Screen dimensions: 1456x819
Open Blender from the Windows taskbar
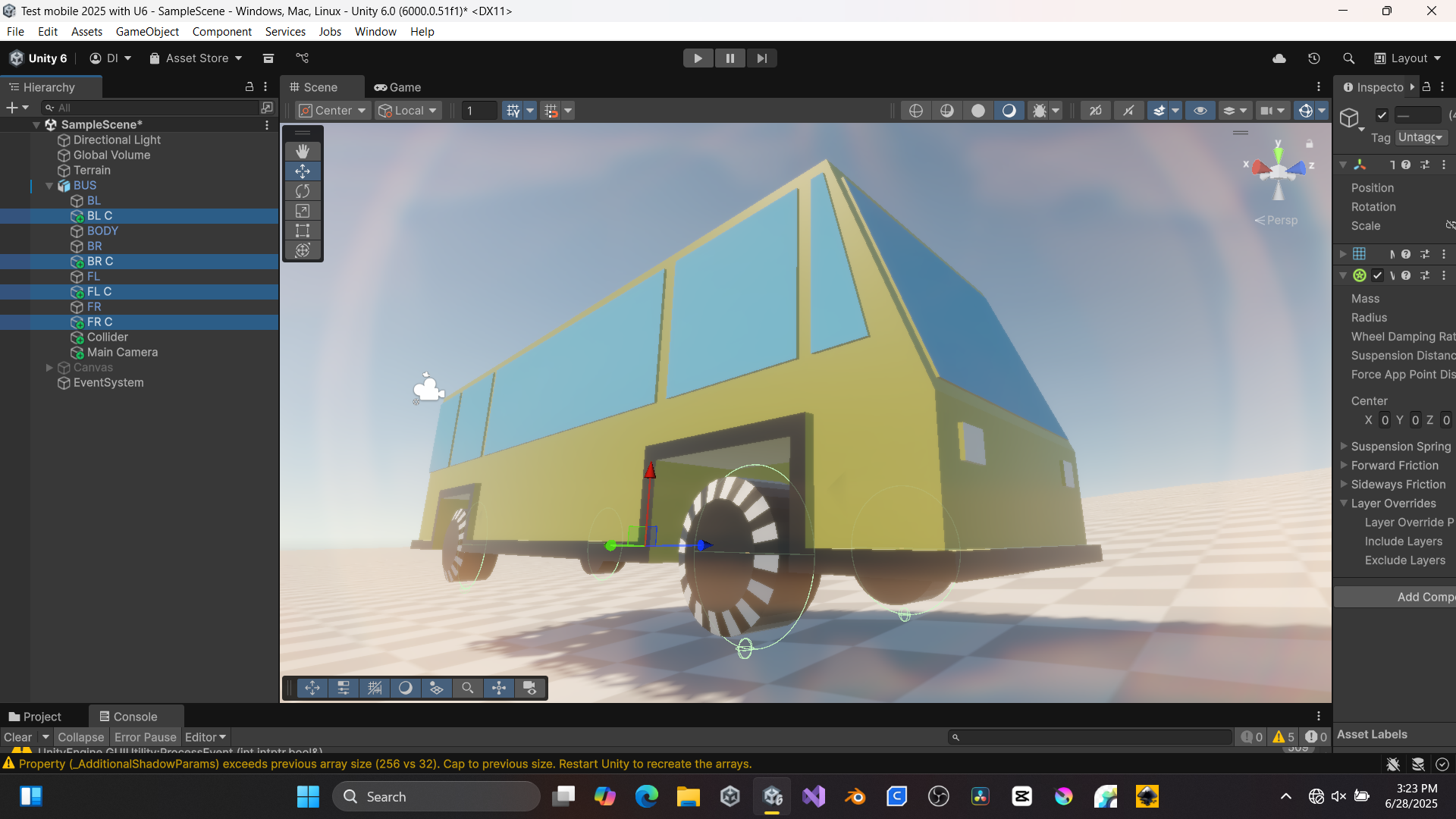(x=855, y=796)
